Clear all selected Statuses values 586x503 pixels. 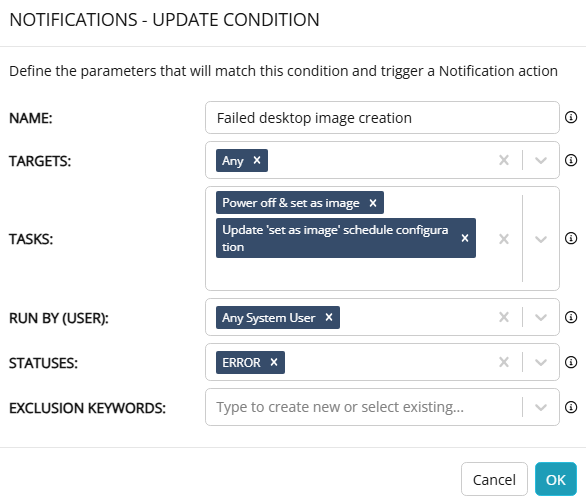pos(504,362)
